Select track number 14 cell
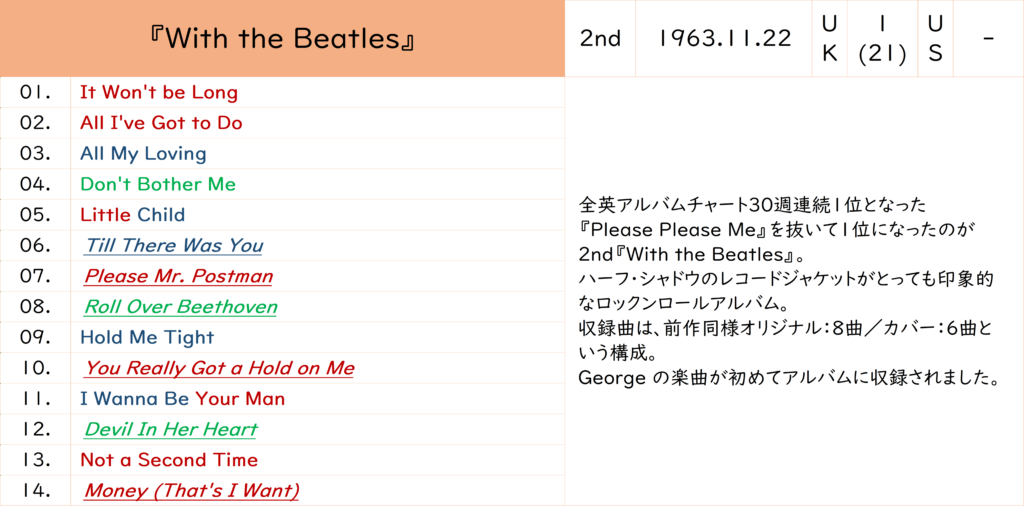The image size is (1024, 506). (35, 490)
